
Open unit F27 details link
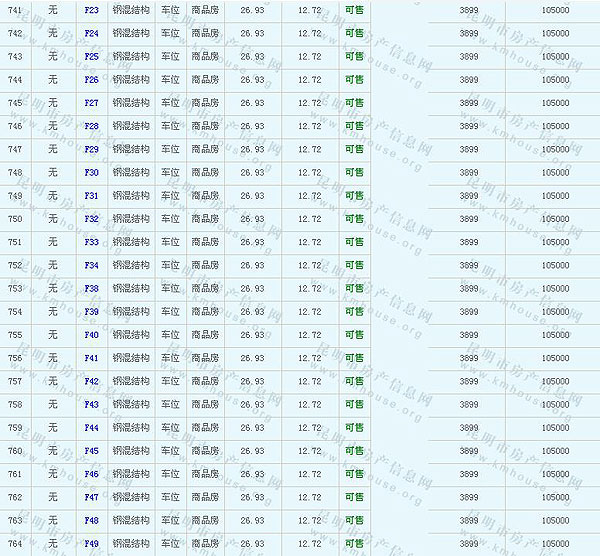point(92,103)
